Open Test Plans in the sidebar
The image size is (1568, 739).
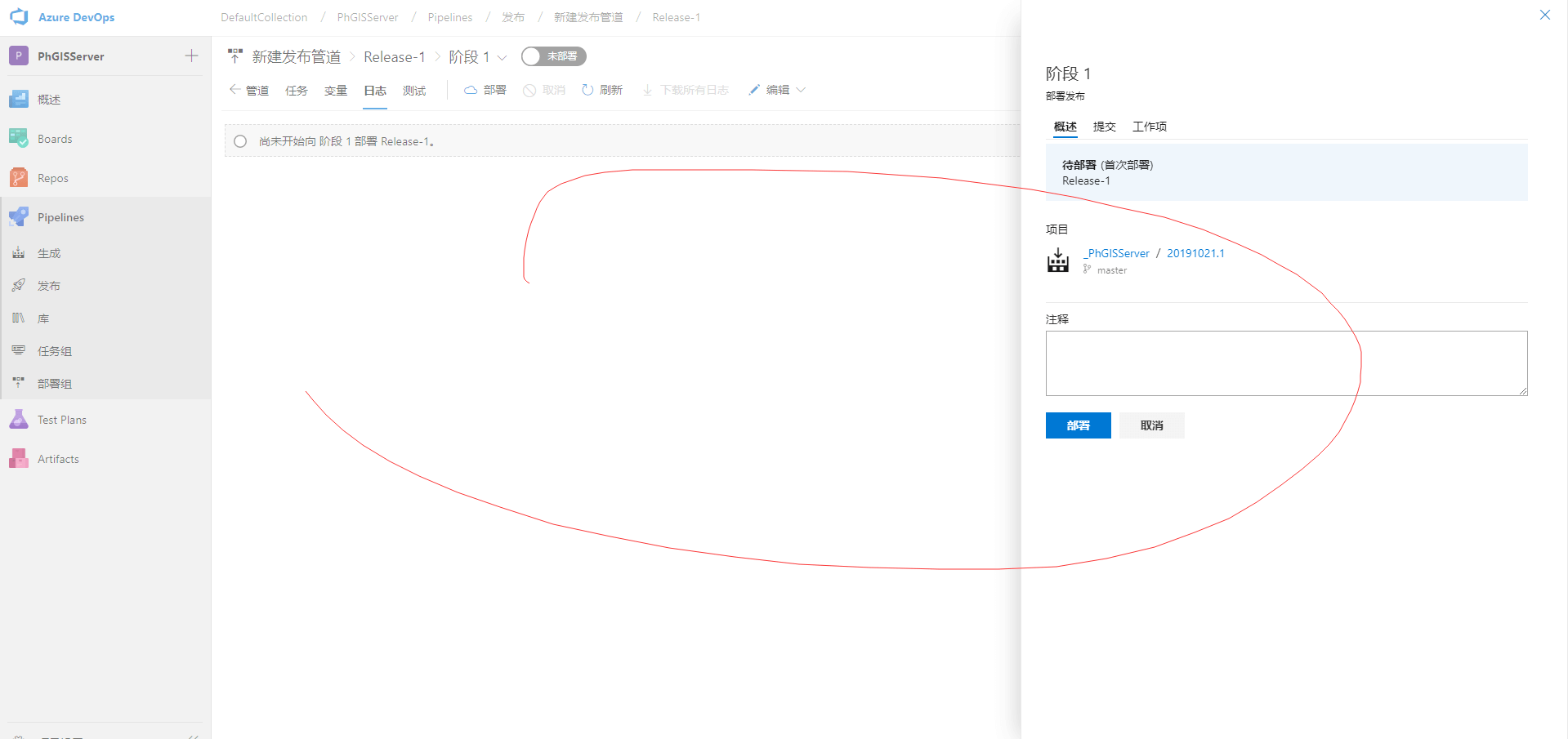tap(61, 420)
